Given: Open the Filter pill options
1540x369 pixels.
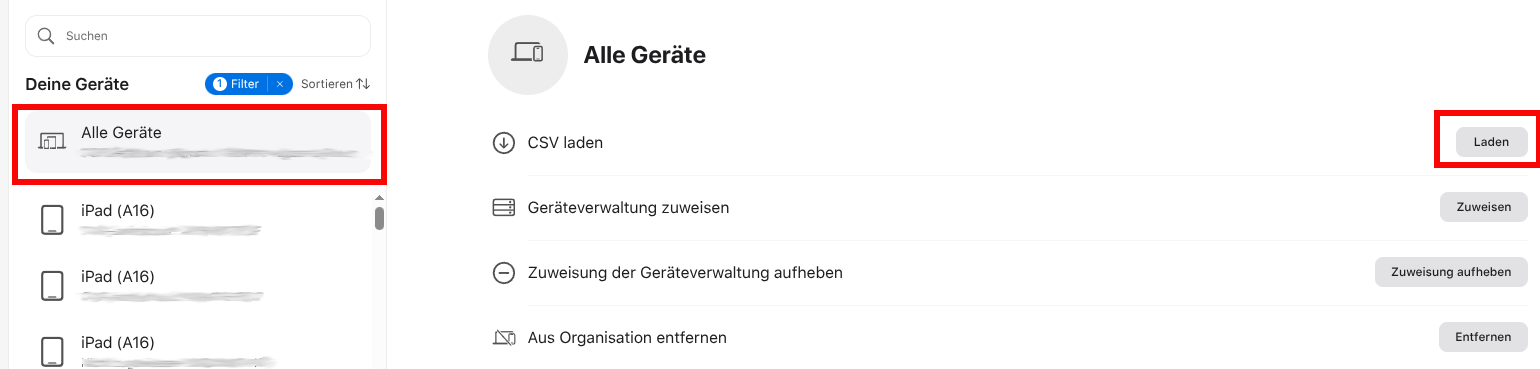Looking at the screenshot, I should pos(237,84).
